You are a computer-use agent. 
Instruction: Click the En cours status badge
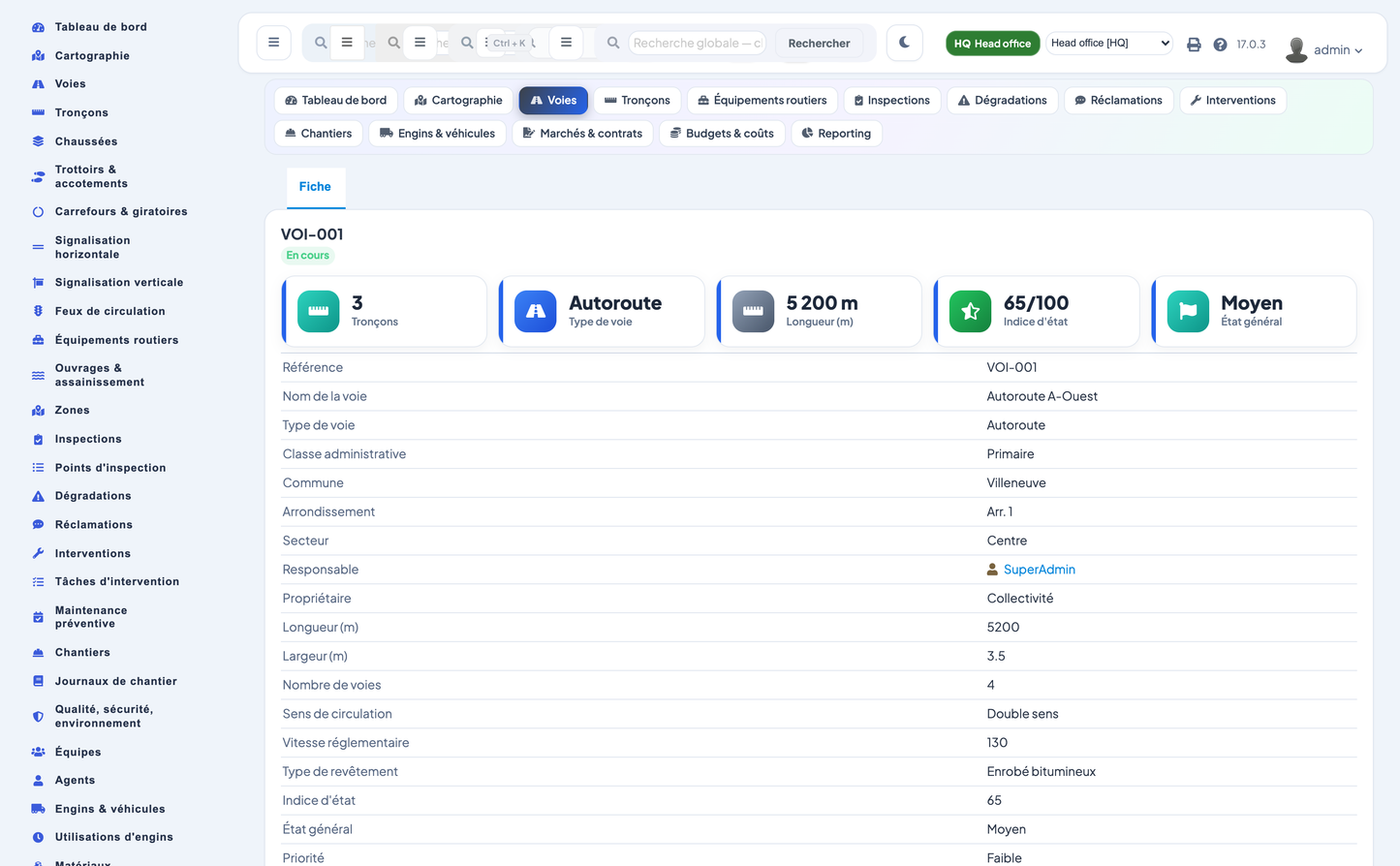[x=307, y=256]
